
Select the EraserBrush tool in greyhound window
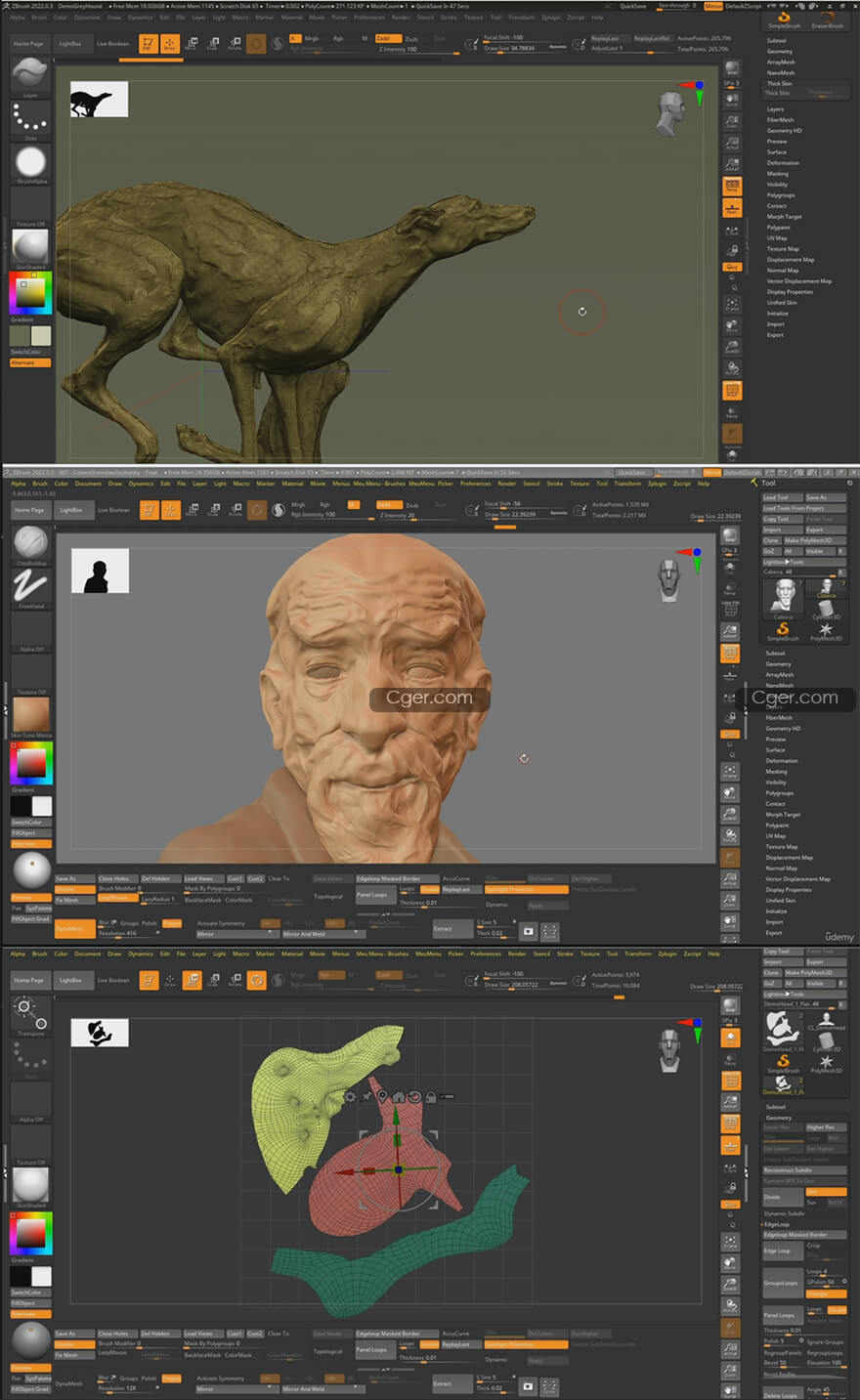click(x=827, y=20)
